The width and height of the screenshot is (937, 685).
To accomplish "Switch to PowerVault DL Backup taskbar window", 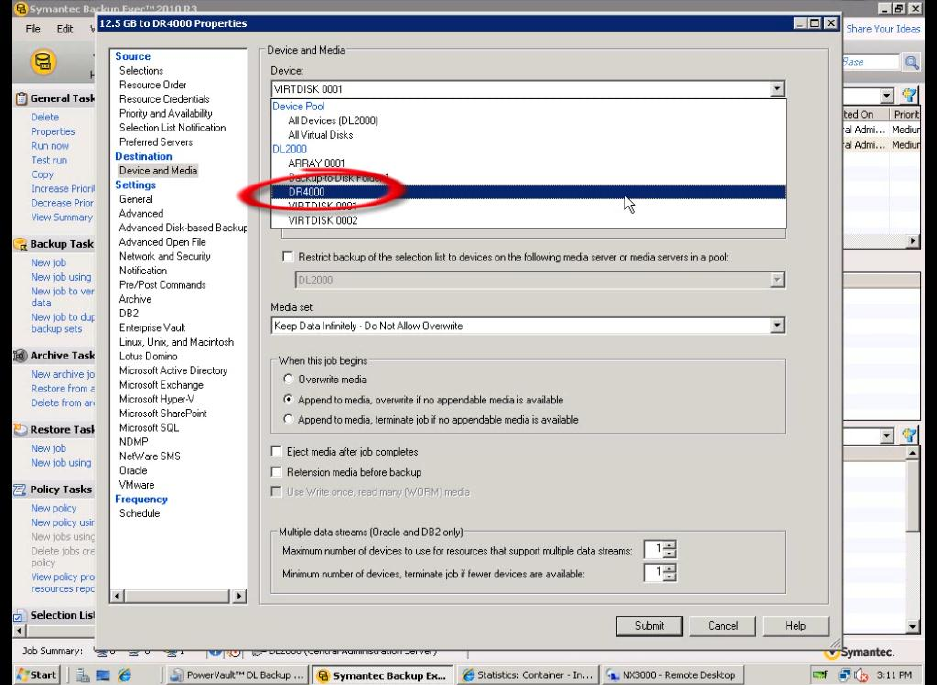I will click(237, 675).
